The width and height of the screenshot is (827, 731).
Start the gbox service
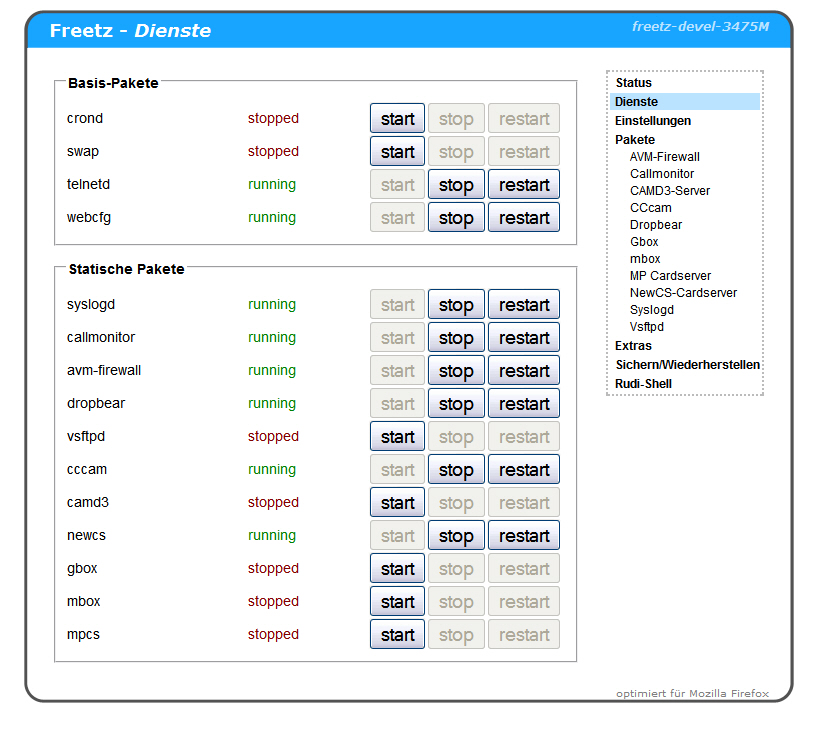397,569
